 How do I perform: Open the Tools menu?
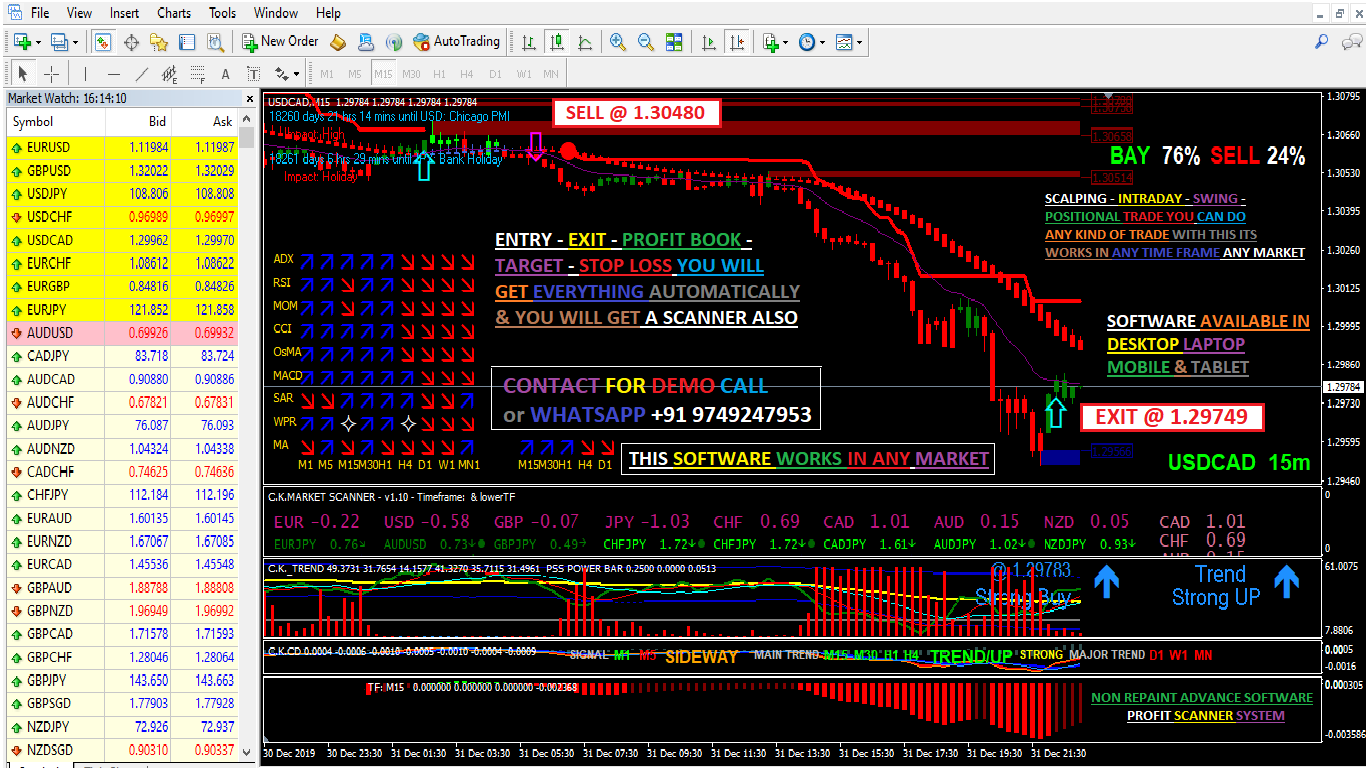pos(223,13)
